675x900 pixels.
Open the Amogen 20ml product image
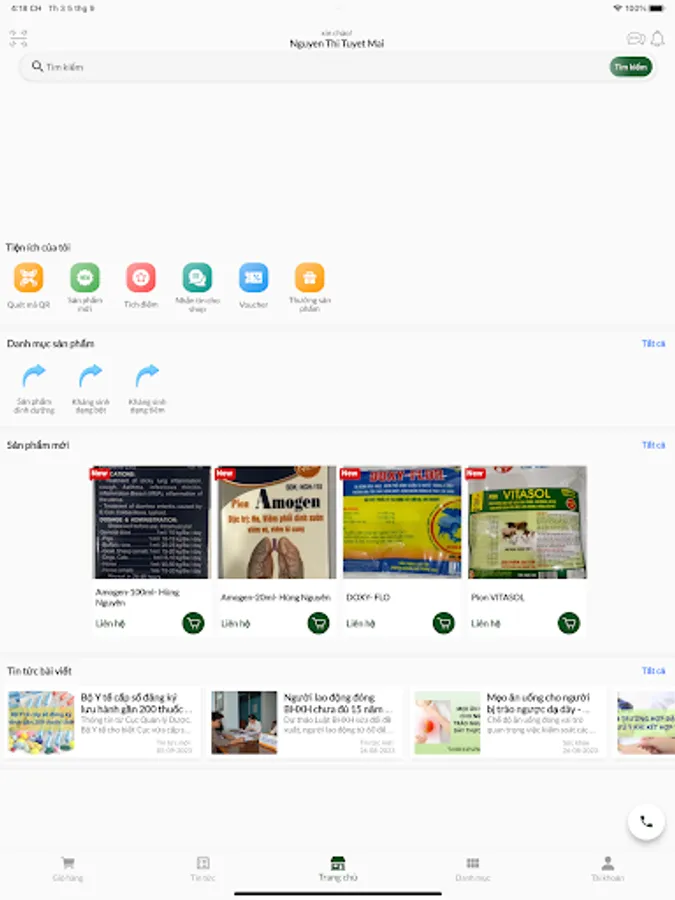[277, 522]
